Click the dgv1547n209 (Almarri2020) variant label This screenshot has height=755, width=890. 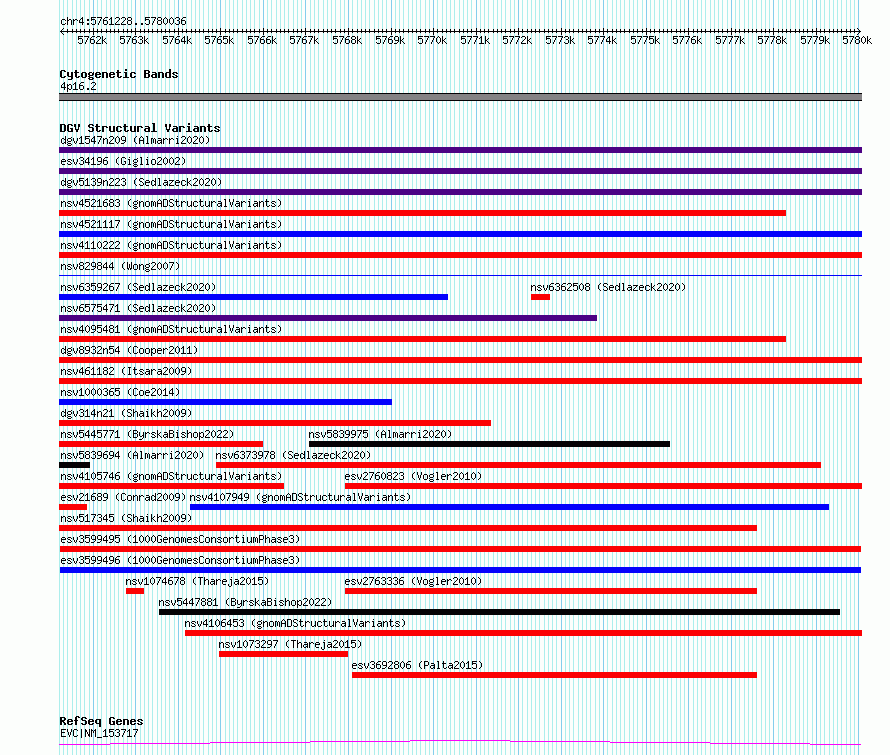point(135,140)
